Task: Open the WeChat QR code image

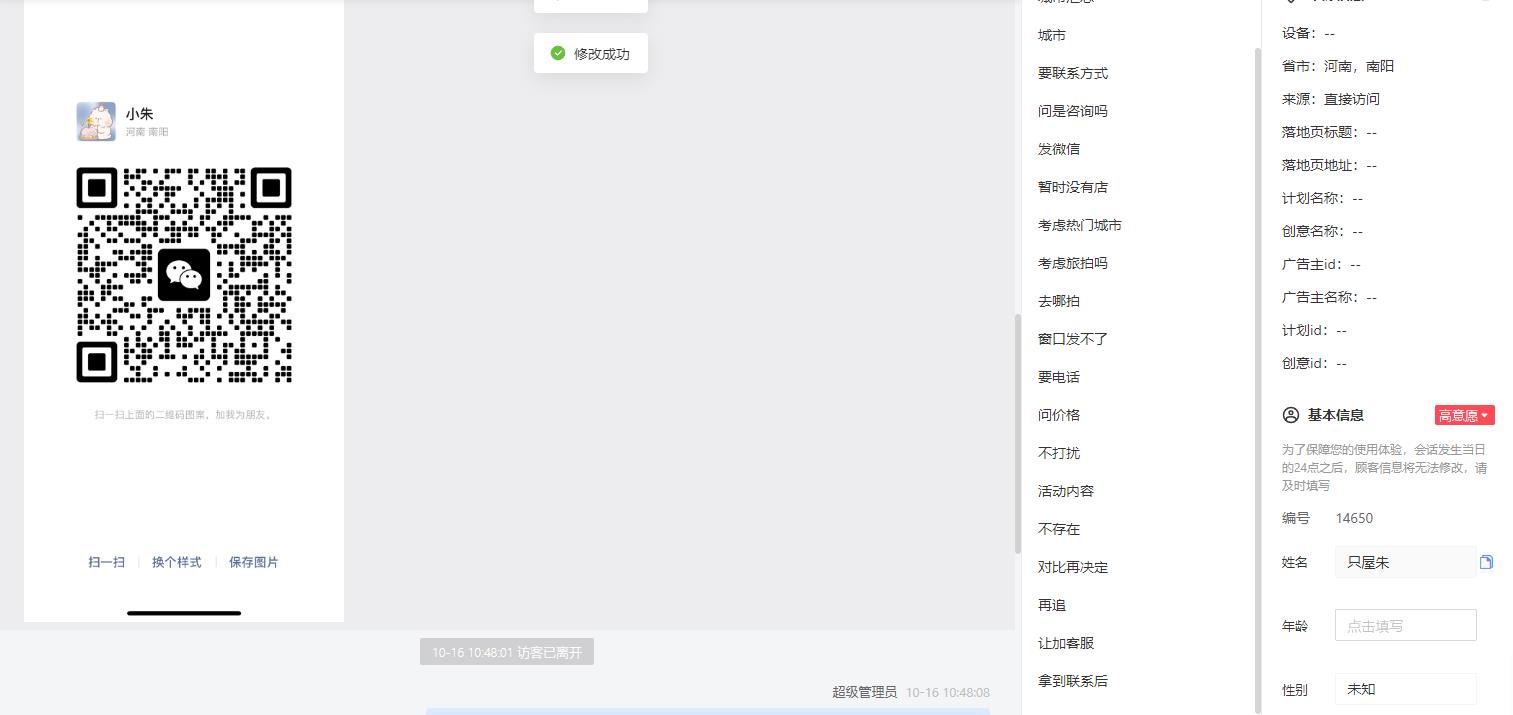Action: tap(184, 275)
